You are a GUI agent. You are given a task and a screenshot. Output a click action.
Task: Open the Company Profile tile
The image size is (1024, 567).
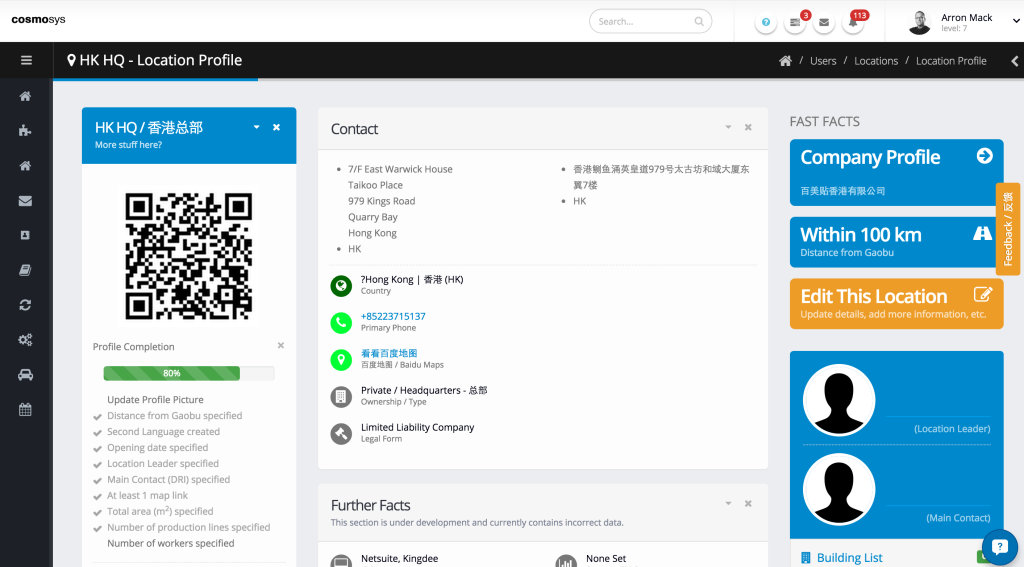click(x=897, y=172)
